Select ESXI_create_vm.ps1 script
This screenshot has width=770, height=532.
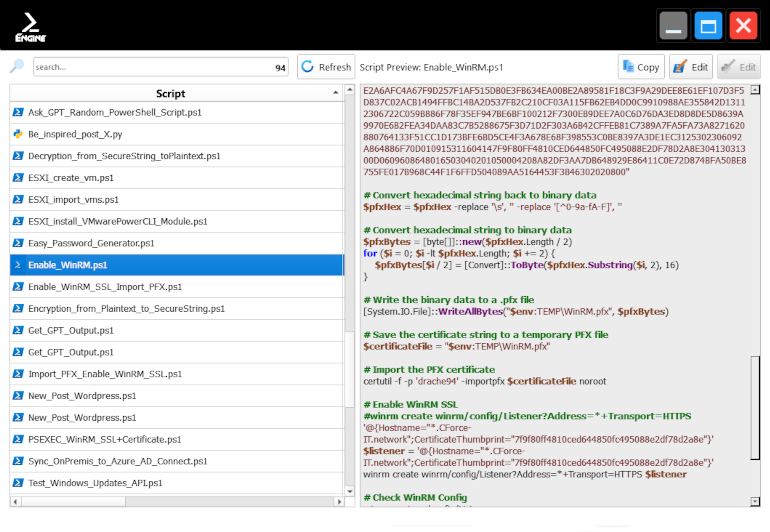[x=71, y=178]
